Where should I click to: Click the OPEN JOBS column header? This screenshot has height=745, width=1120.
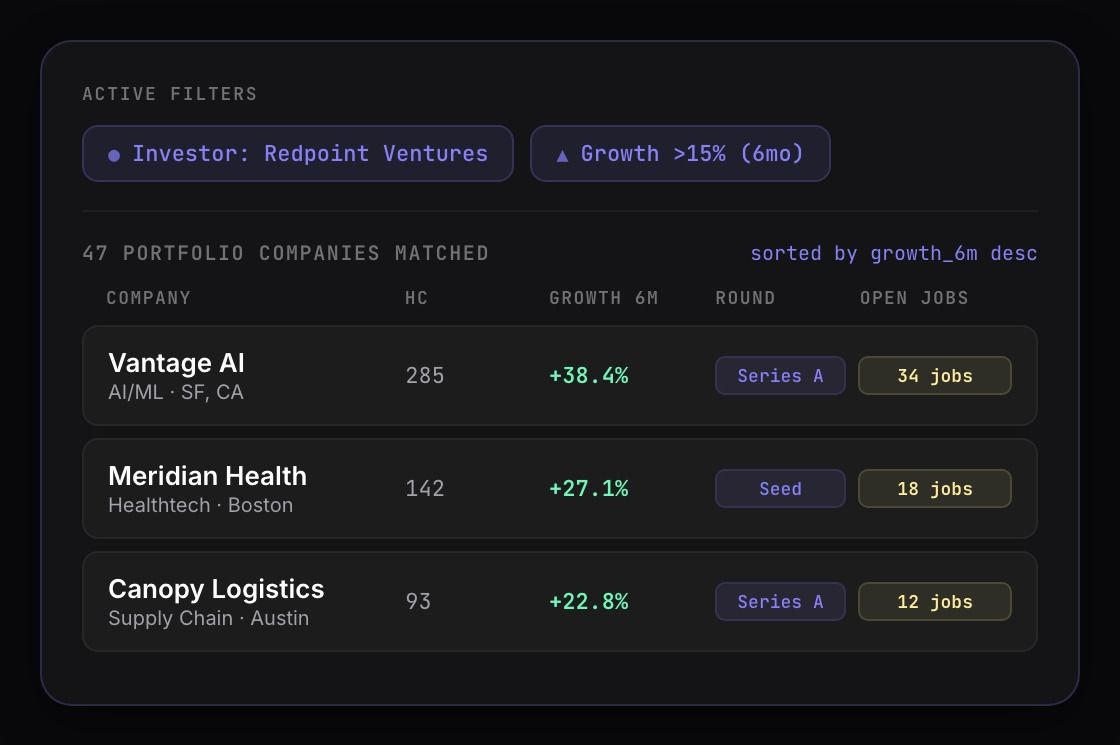click(x=914, y=298)
